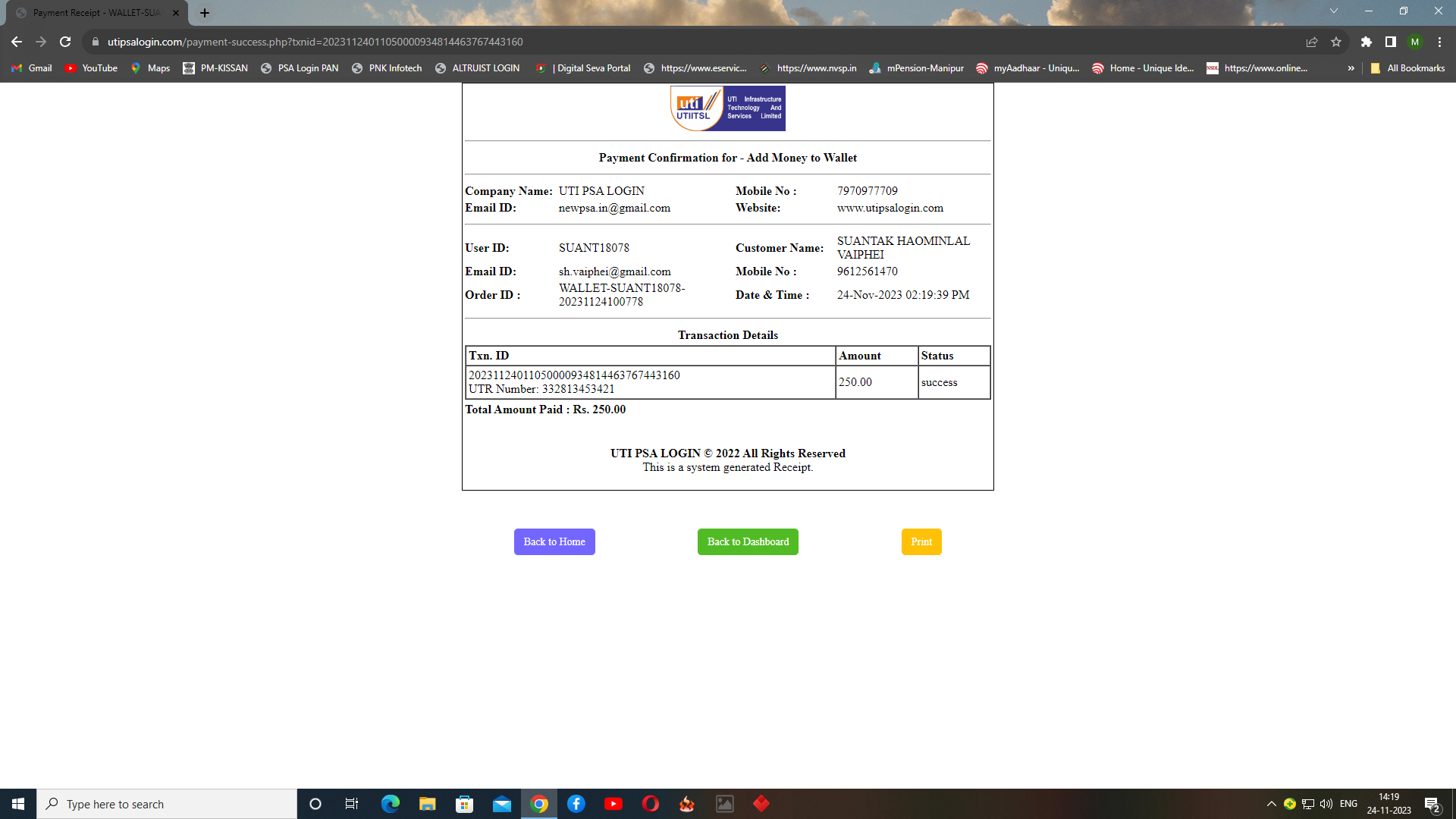Toggle the volume icon in system tray
The image size is (1456, 819).
(1326, 804)
